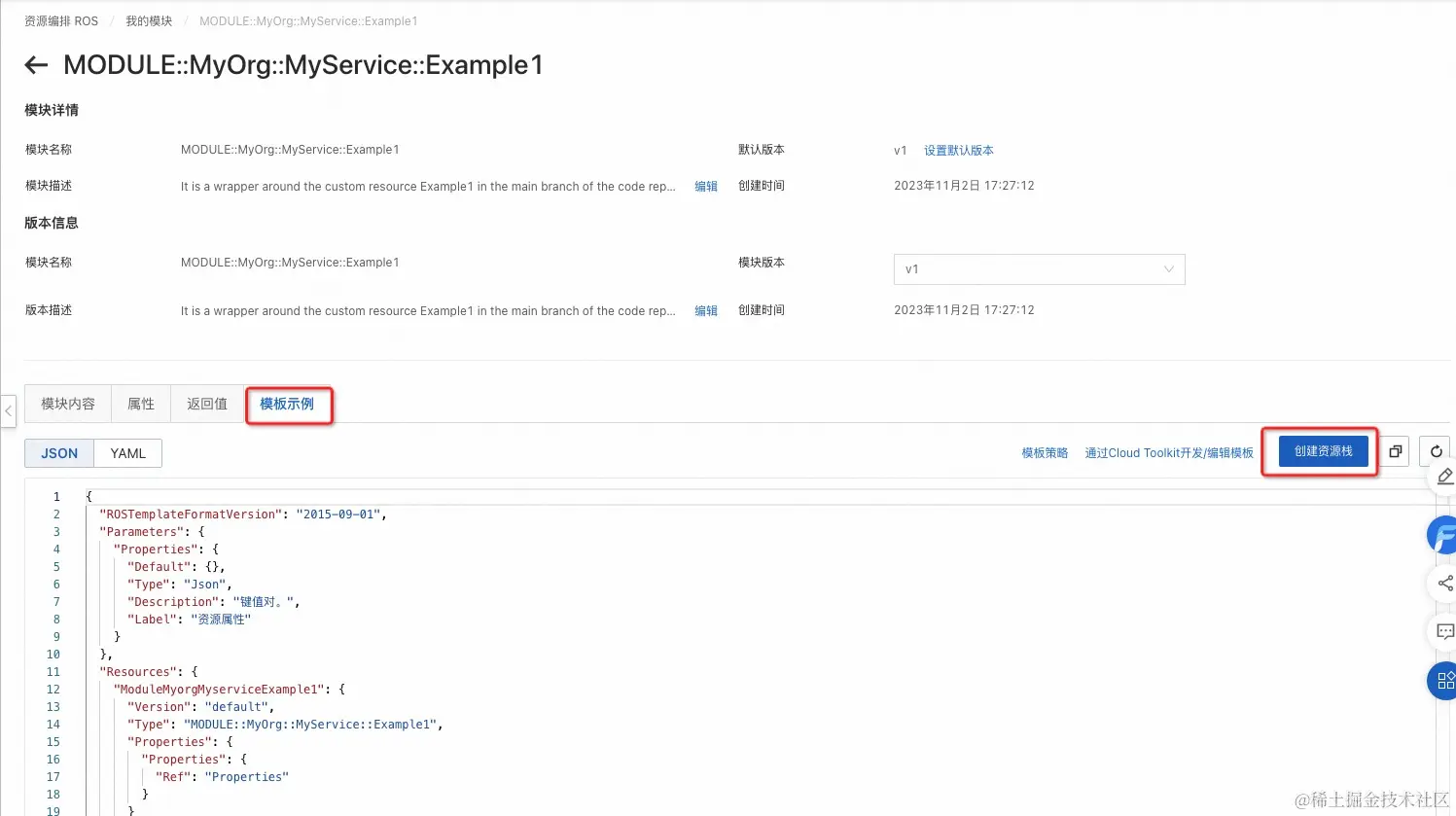Click the version 创建时间 date value
Image resolution: width=1456 pixels, height=816 pixels.
coord(964,310)
